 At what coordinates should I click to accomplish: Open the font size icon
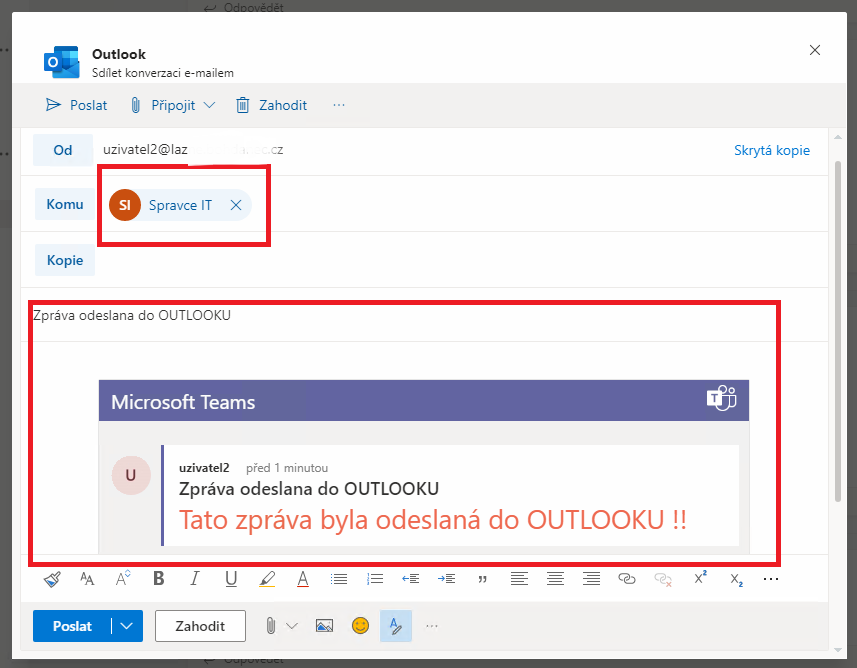coord(123,578)
